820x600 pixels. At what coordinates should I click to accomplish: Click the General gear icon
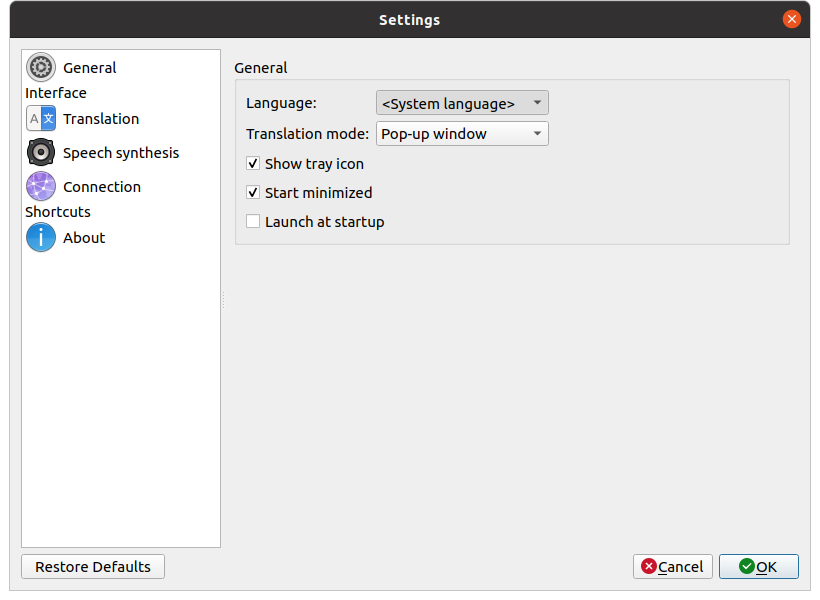coord(41,67)
